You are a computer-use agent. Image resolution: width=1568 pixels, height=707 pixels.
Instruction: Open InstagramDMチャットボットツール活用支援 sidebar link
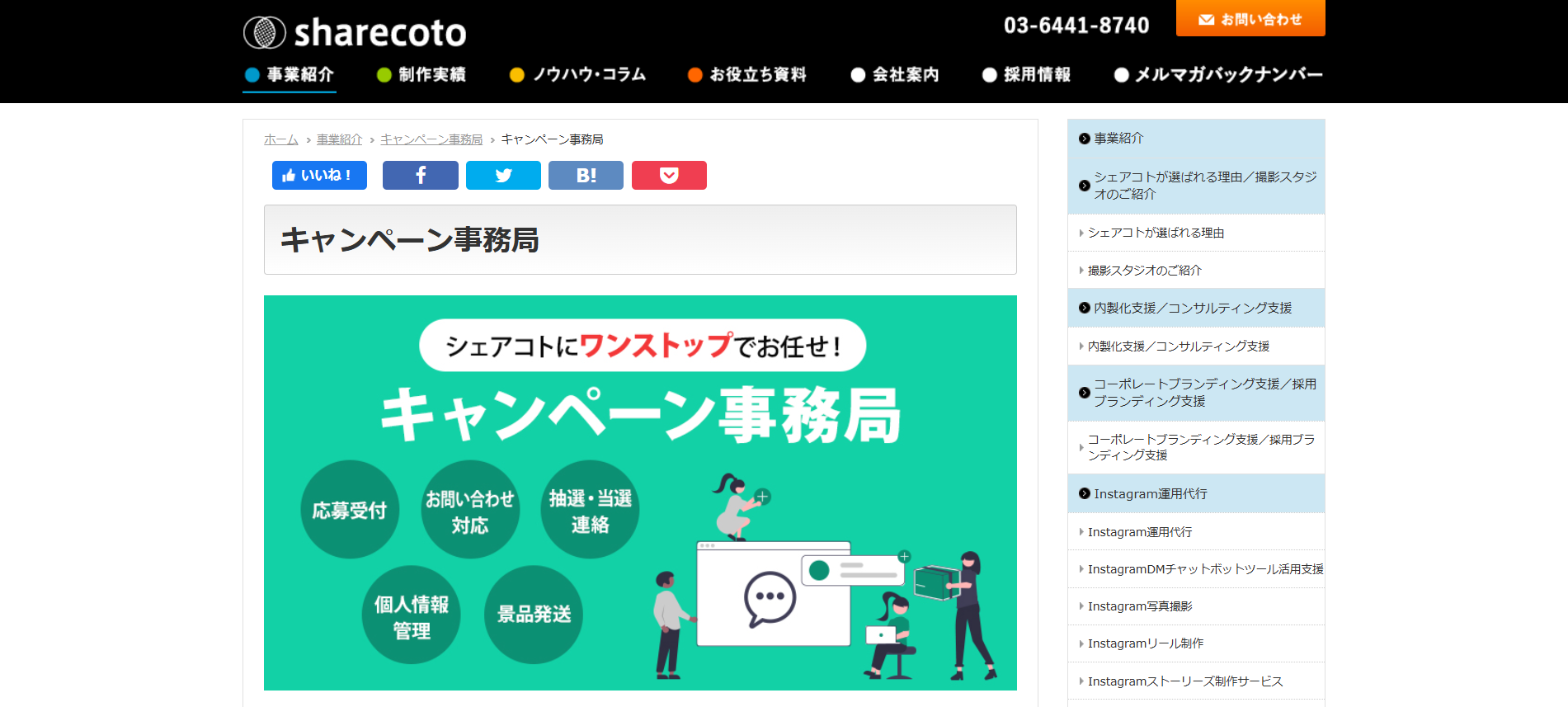point(1204,569)
